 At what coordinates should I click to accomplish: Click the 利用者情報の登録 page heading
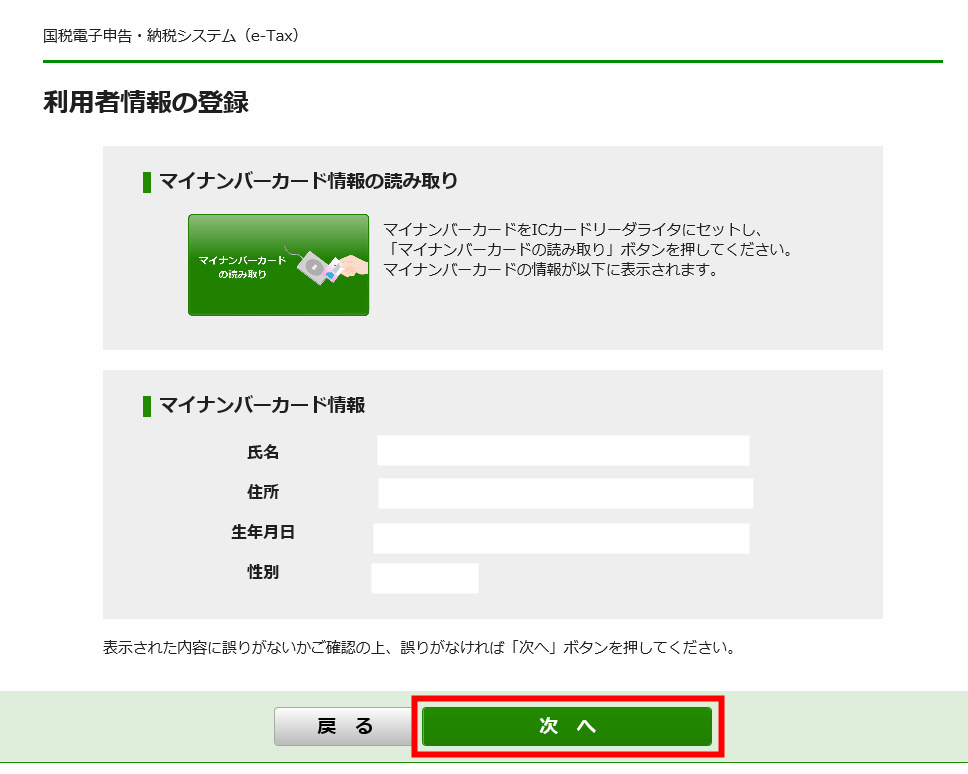146,102
